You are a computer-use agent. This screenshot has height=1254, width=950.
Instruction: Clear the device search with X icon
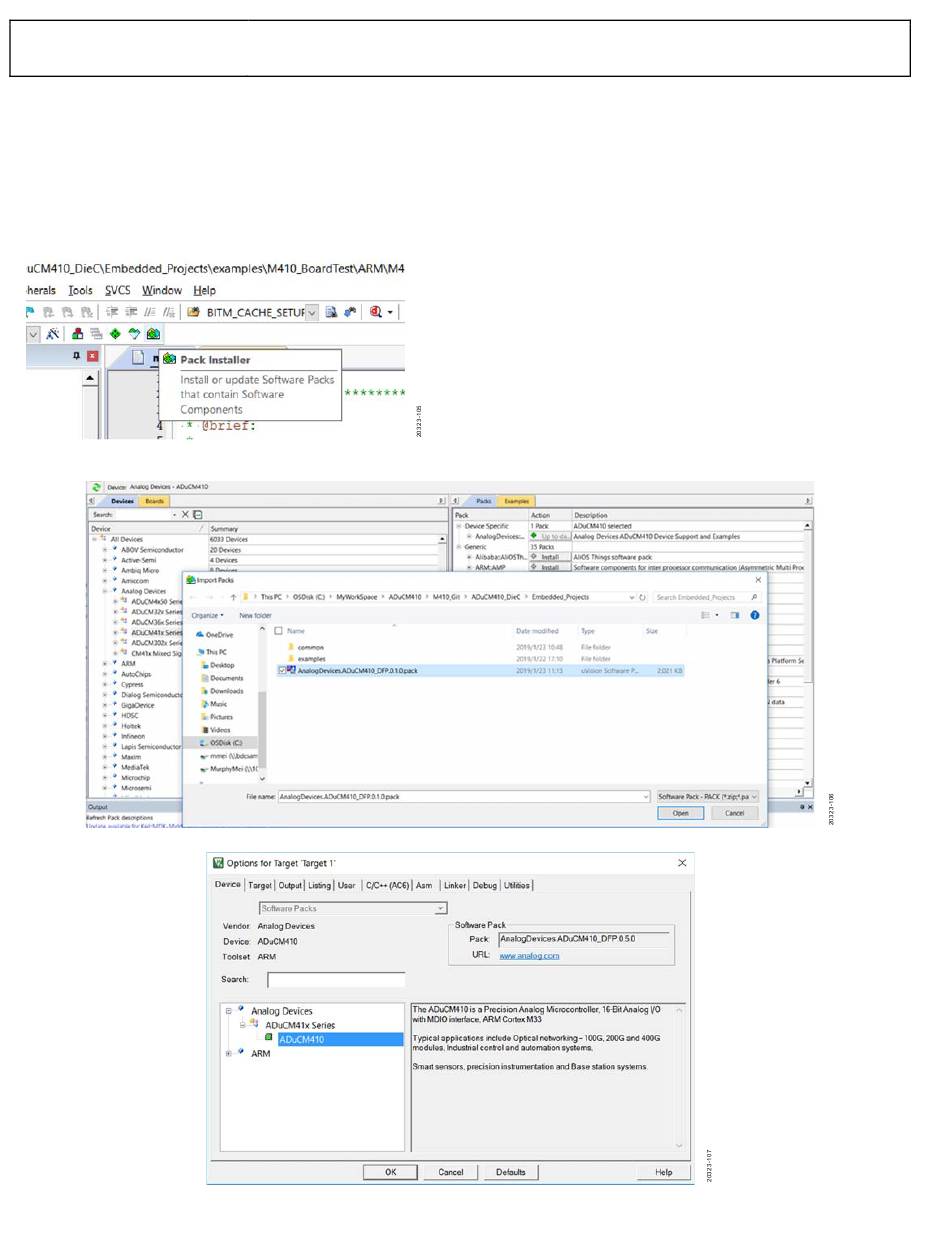pyautogui.click(x=185, y=514)
